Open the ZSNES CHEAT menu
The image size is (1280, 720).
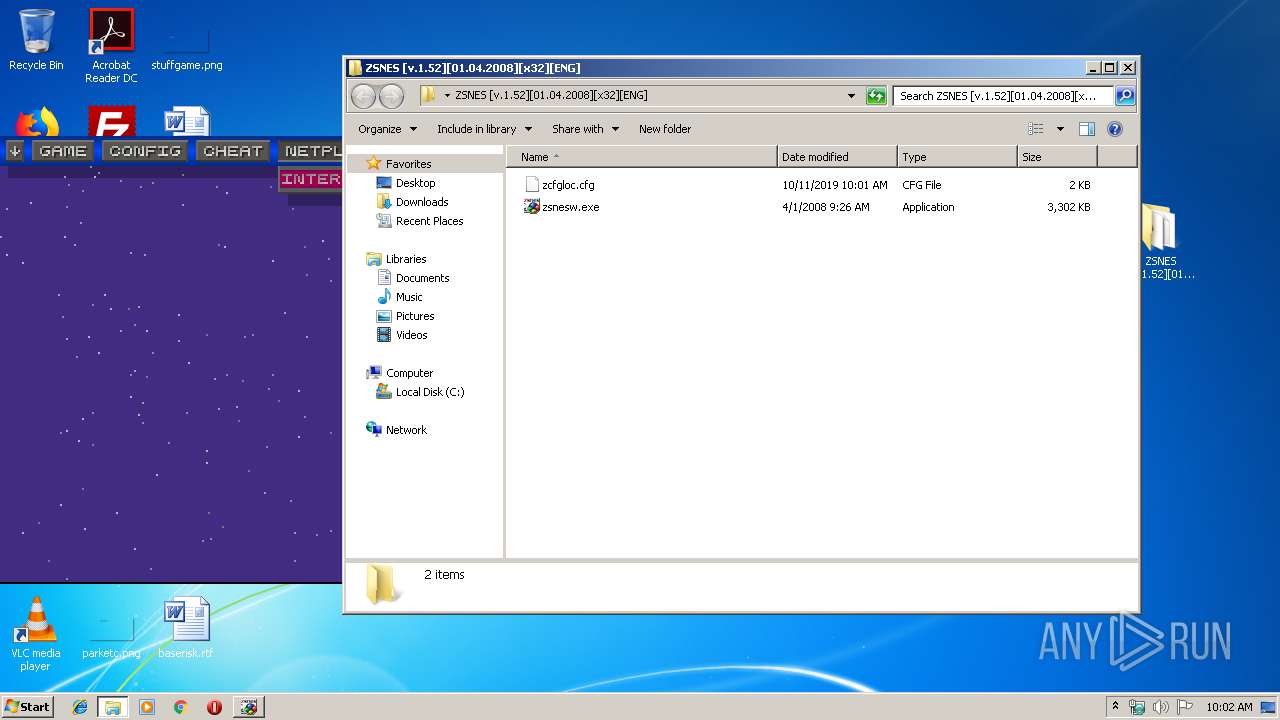pos(232,151)
